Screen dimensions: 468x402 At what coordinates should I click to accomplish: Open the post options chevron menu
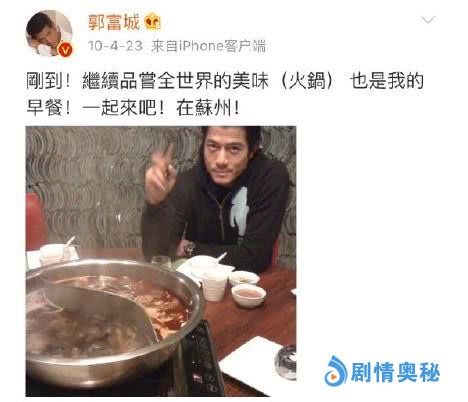428,20
